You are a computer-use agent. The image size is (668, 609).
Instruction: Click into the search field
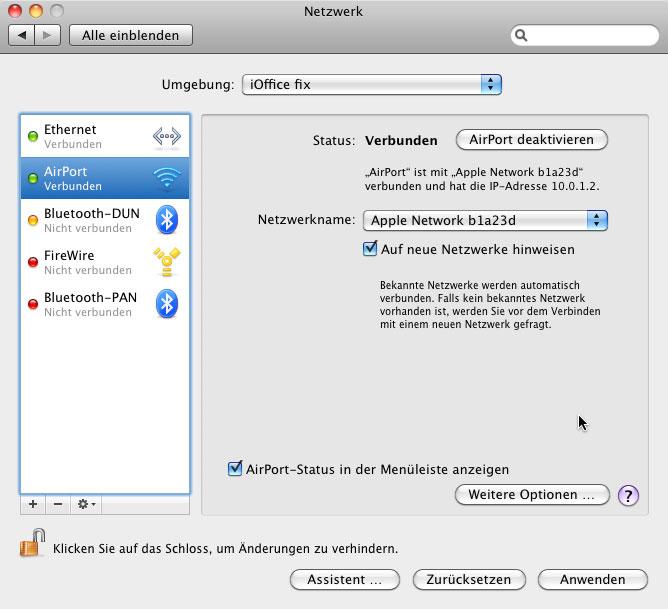(584, 35)
